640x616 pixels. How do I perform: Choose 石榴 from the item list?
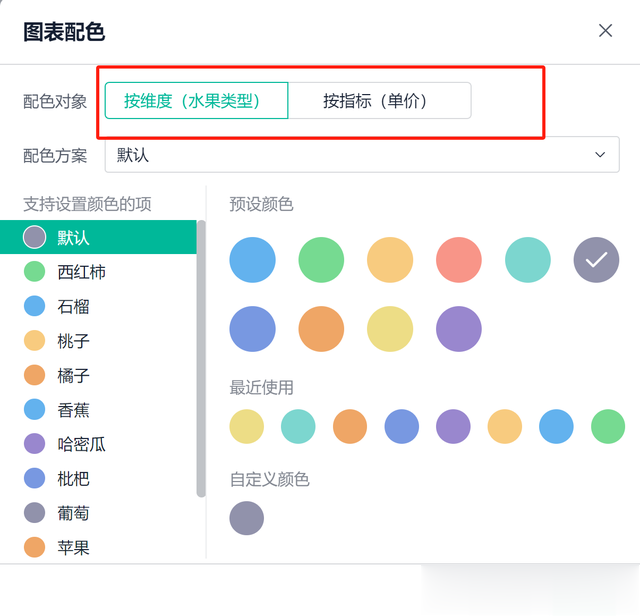(x=98, y=306)
